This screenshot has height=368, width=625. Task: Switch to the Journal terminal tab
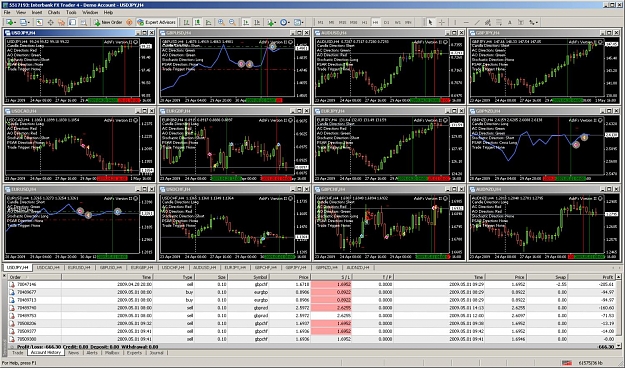pyautogui.click(x=157, y=353)
